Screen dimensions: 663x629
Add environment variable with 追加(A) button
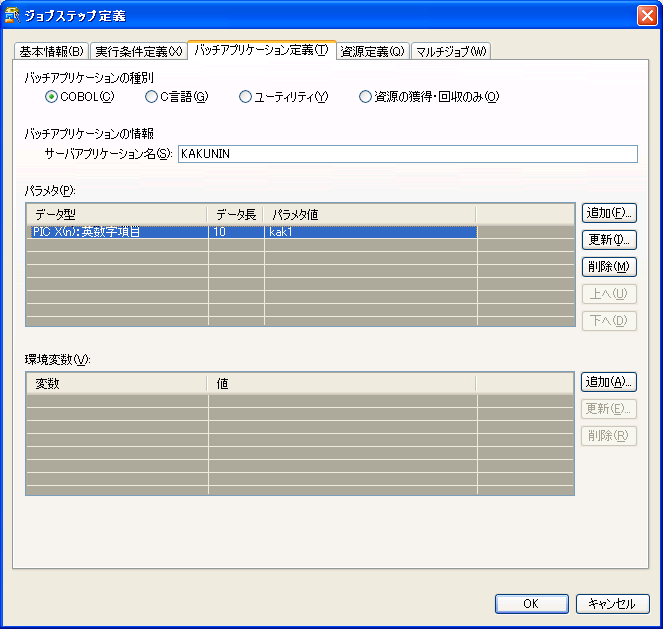pos(609,382)
